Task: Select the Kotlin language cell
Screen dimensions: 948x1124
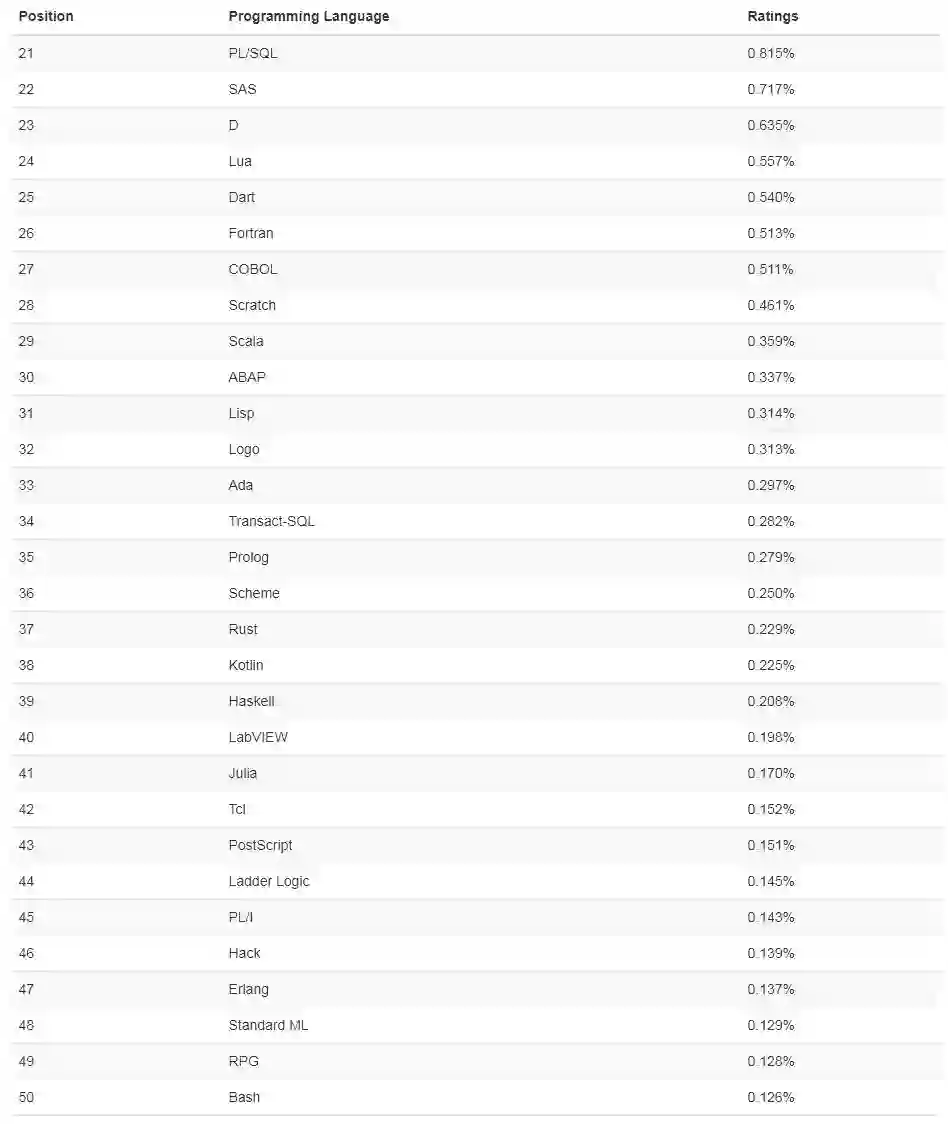Action: click(x=246, y=665)
